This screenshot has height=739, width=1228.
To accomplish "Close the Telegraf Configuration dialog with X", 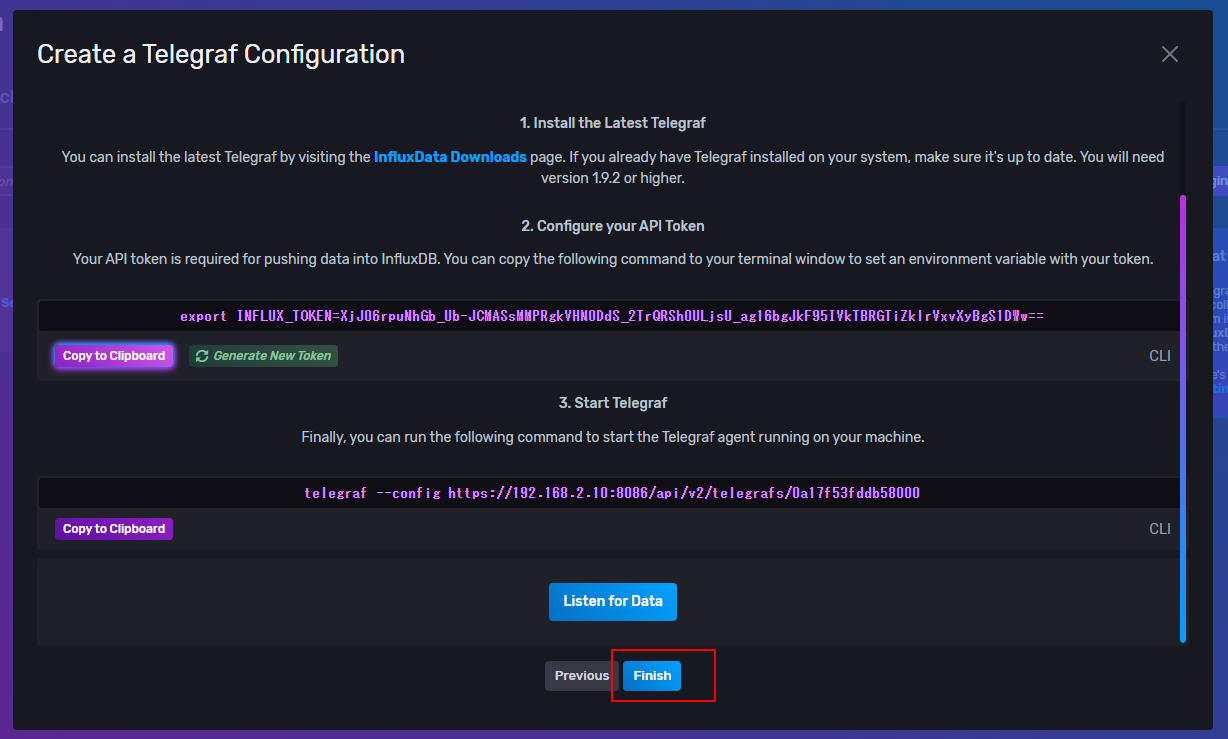I will 1169,54.
